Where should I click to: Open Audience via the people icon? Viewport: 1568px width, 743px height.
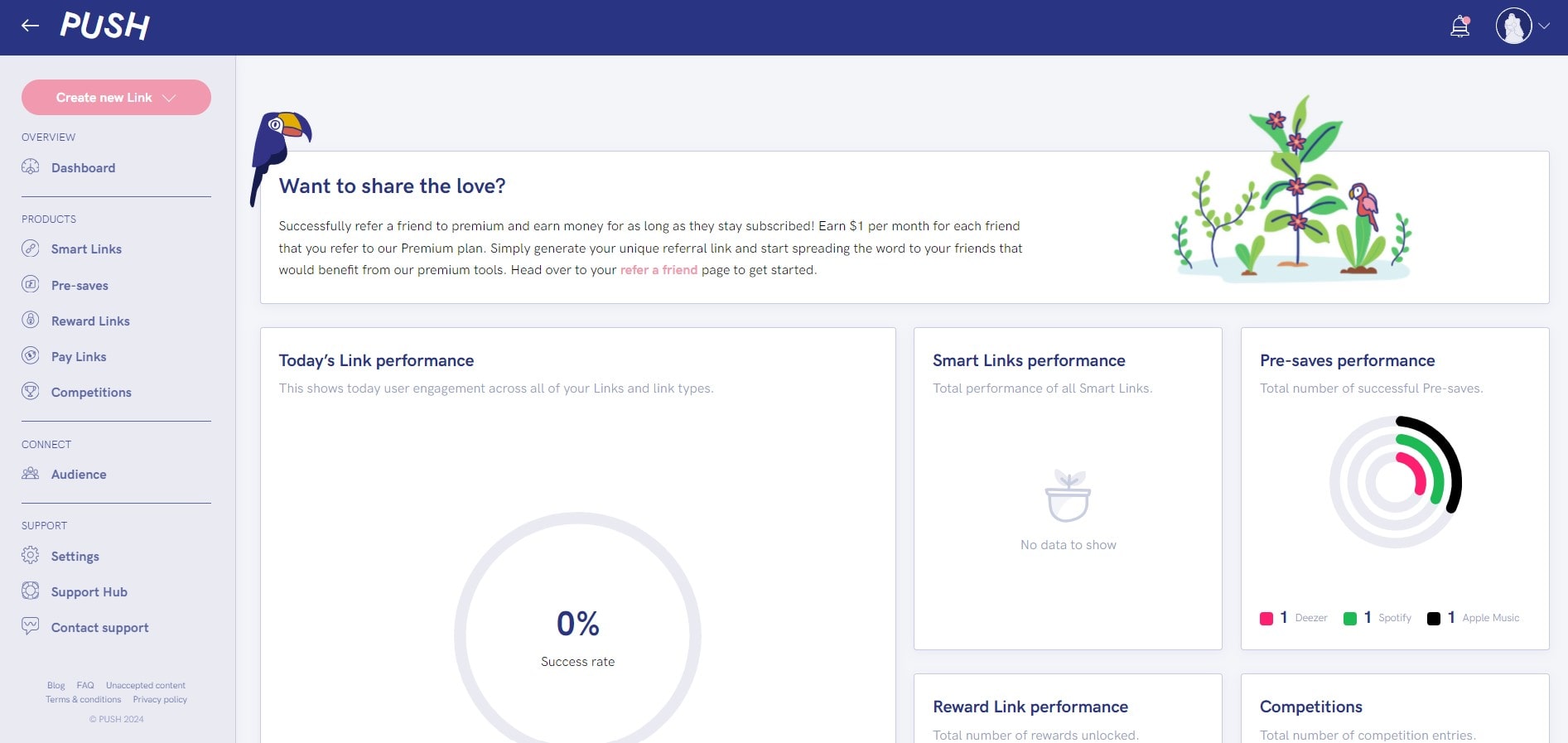(x=31, y=474)
